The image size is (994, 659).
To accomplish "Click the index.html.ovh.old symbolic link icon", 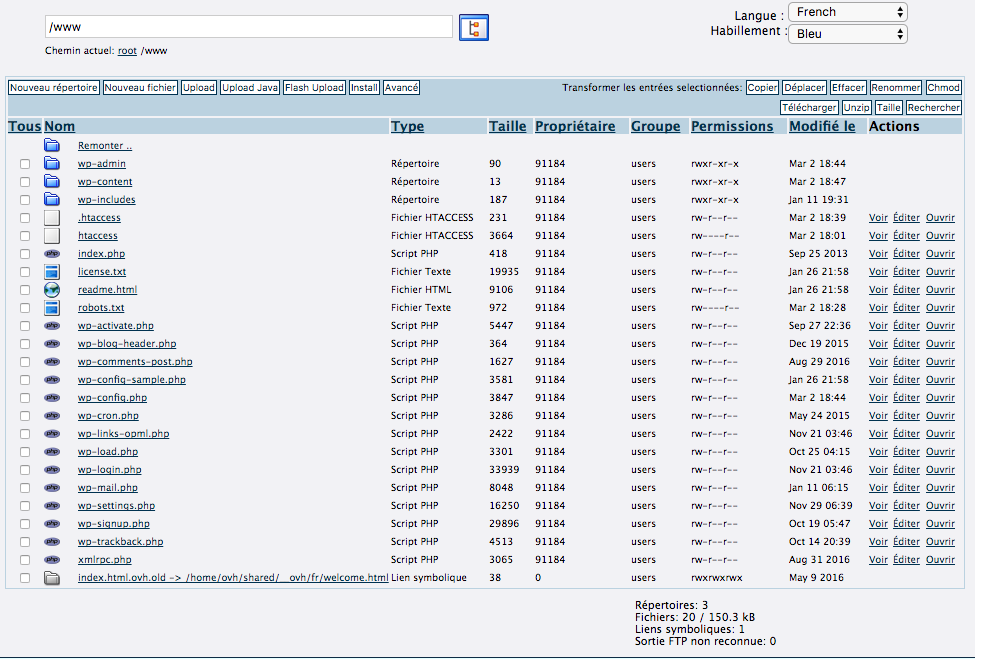I will [x=52, y=578].
